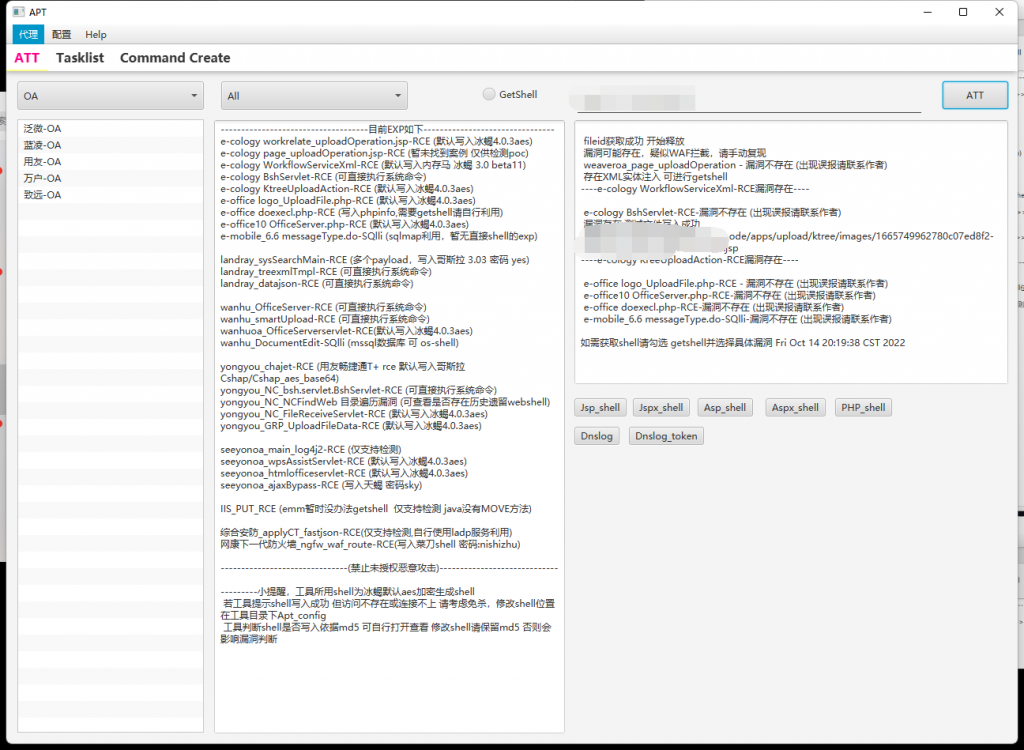Click the Dnslog button

click(596, 436)
